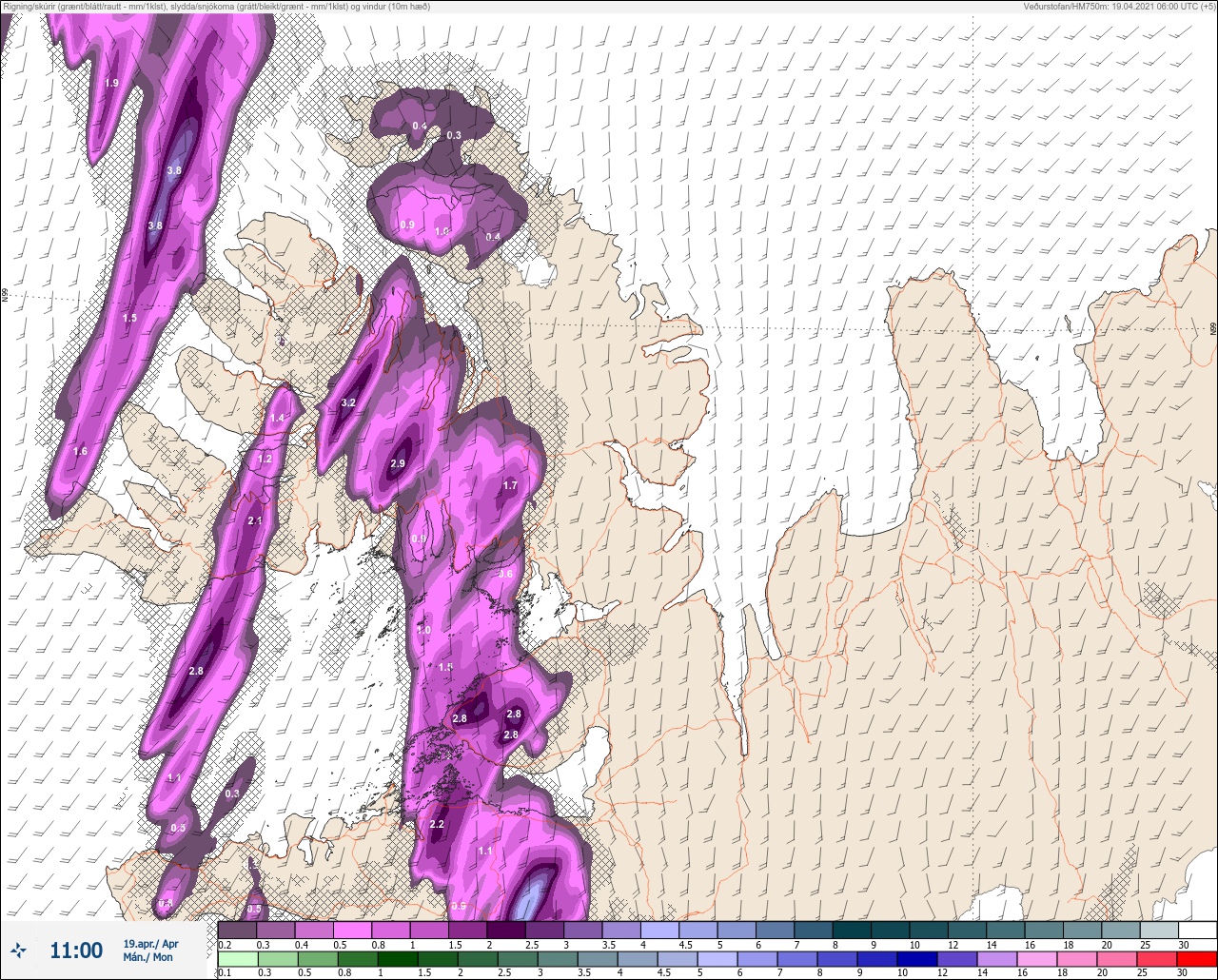Click the dusky purple first swatch in upper legend row
Image resolution: width=1218 pixels, height=980 pixels.
point(237,929)
